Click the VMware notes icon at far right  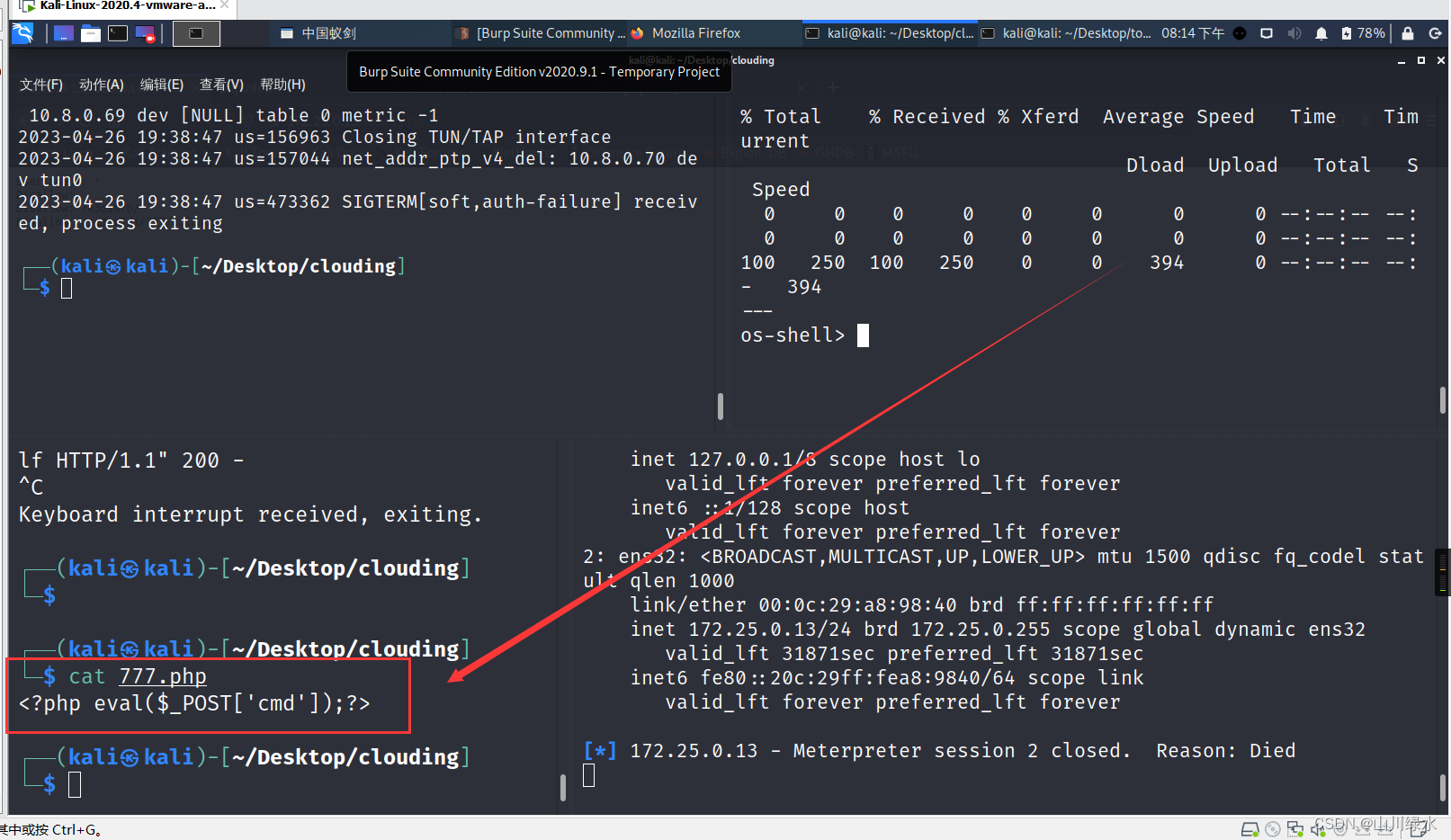[1420, 829]
